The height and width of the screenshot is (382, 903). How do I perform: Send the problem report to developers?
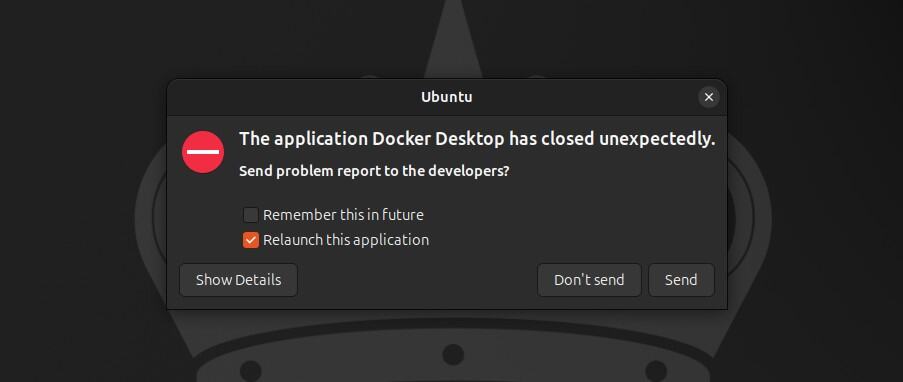point(681,280)
